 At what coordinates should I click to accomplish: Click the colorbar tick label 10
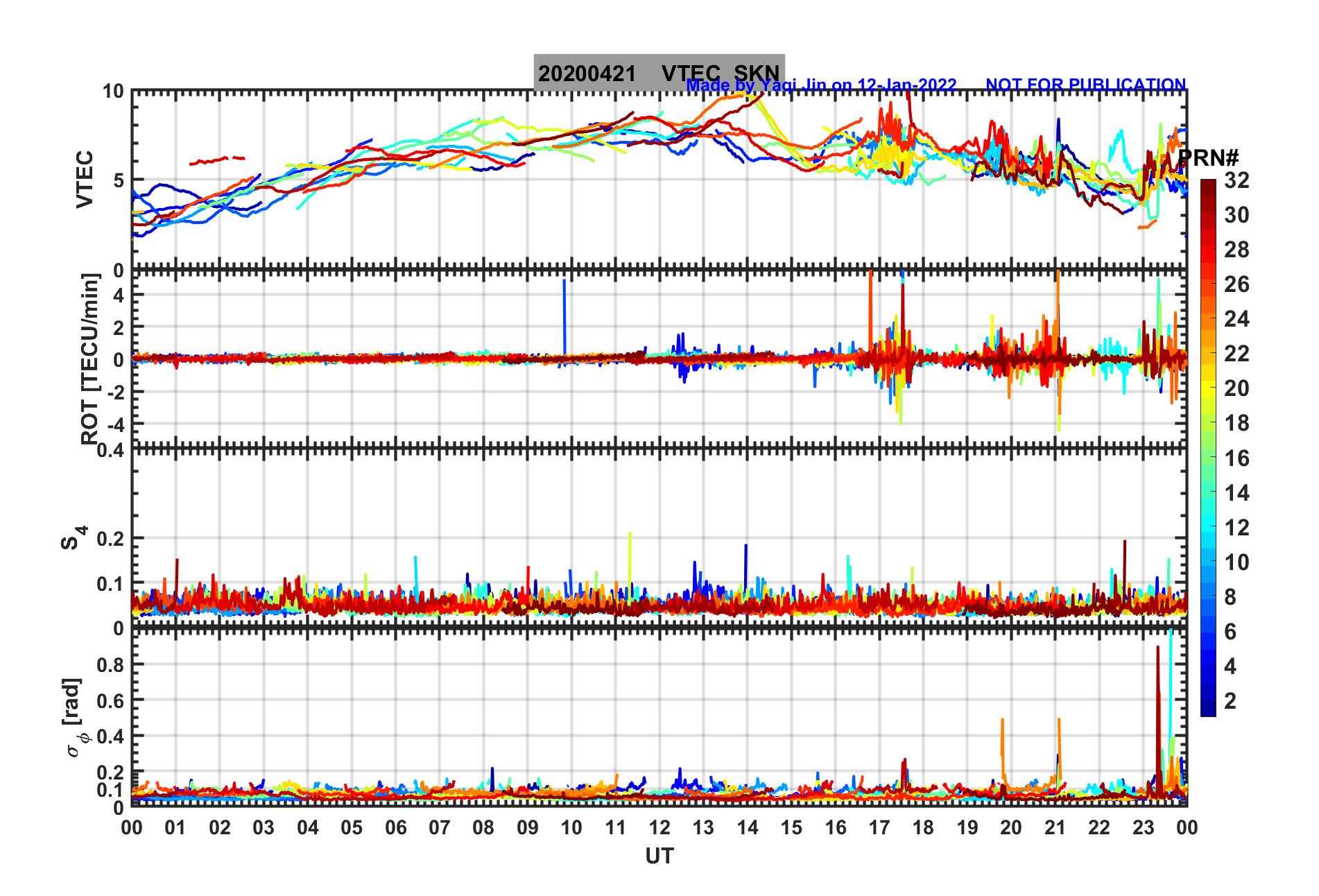click(1236, 562)
